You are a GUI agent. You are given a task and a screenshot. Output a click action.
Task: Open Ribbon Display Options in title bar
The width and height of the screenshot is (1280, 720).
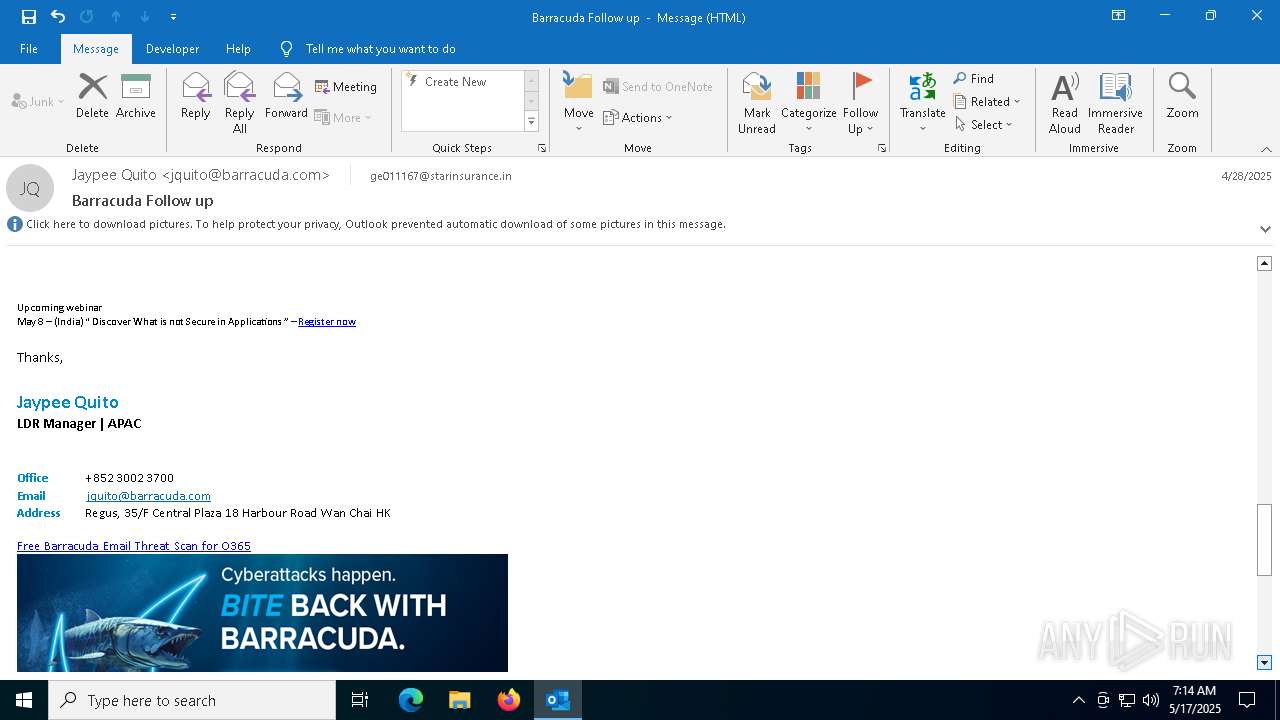tap(1119, 16)
